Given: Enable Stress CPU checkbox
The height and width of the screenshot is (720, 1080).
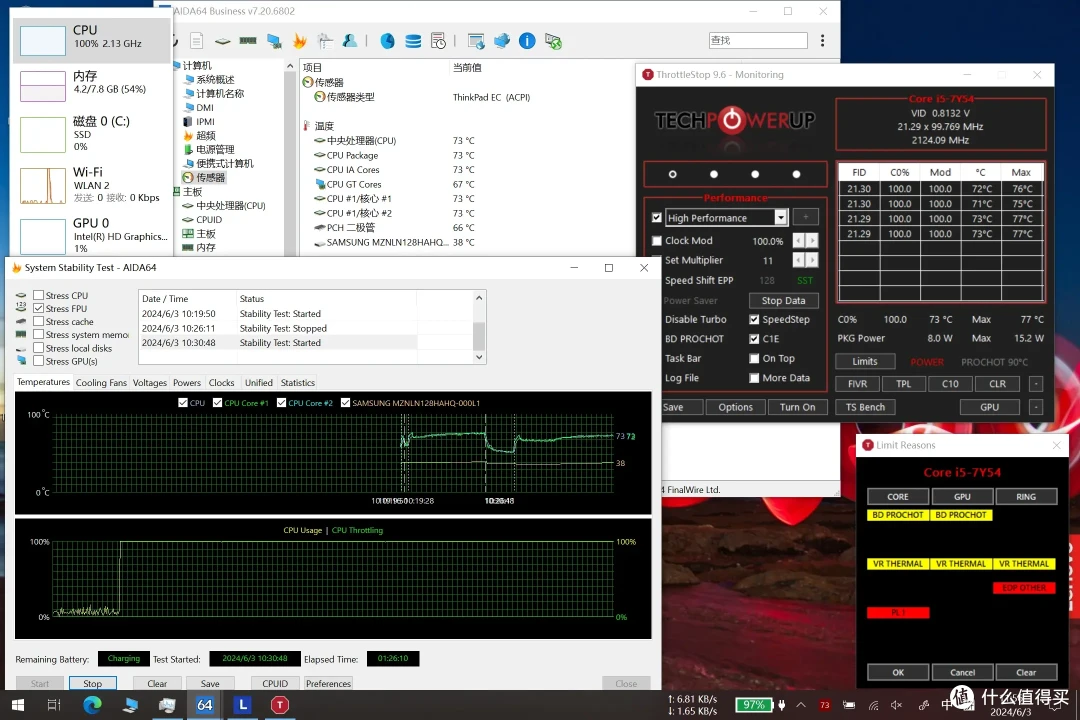Looking at the screenshot, I should point(39,295).
